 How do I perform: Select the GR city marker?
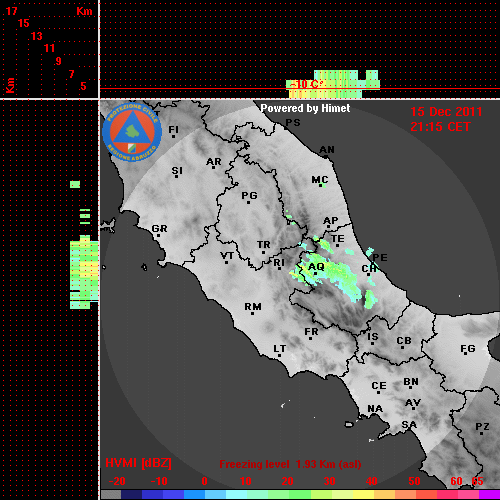click(x=158, y=235)
